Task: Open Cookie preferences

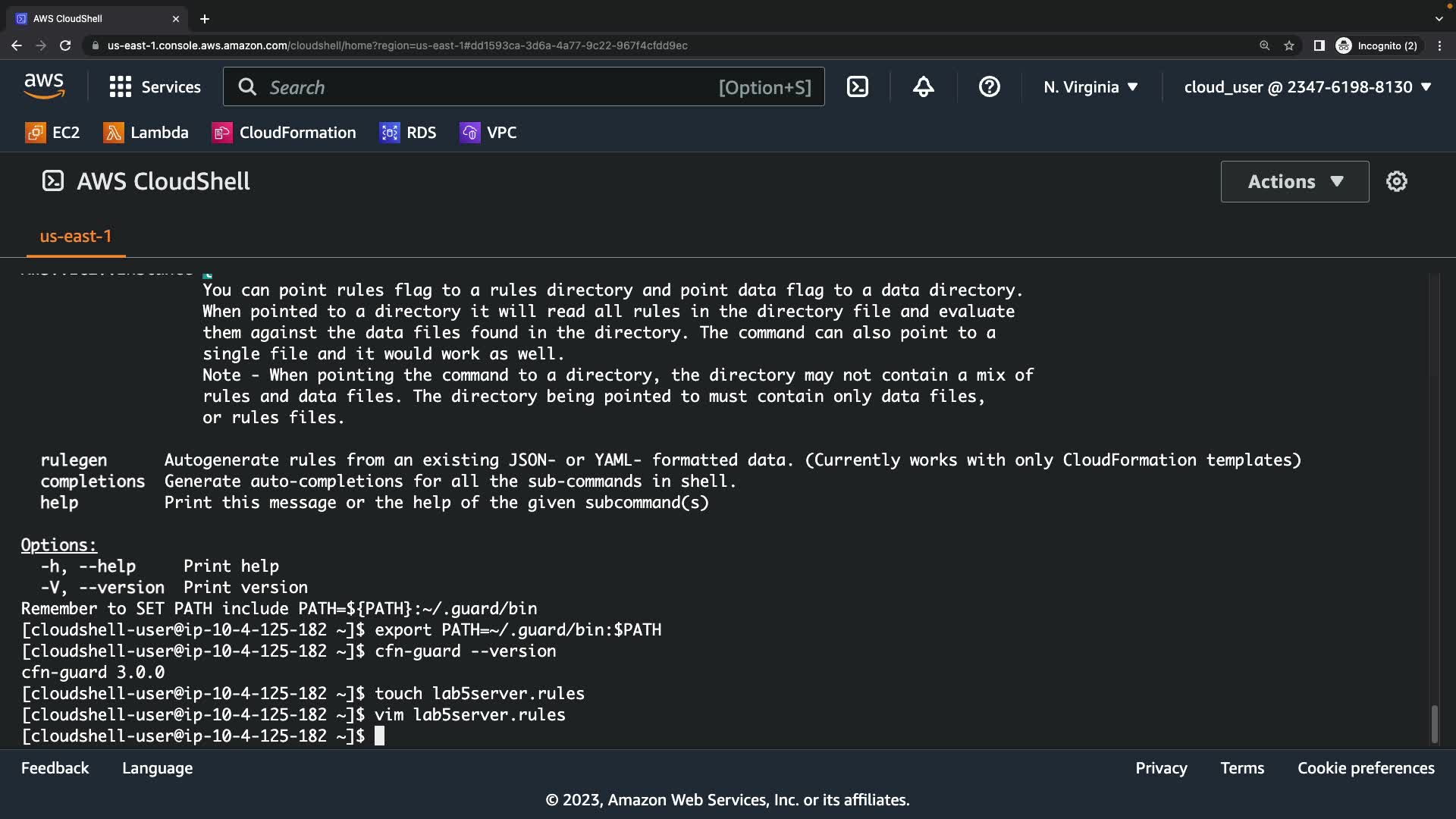Action: click(x=1365, y=768)
